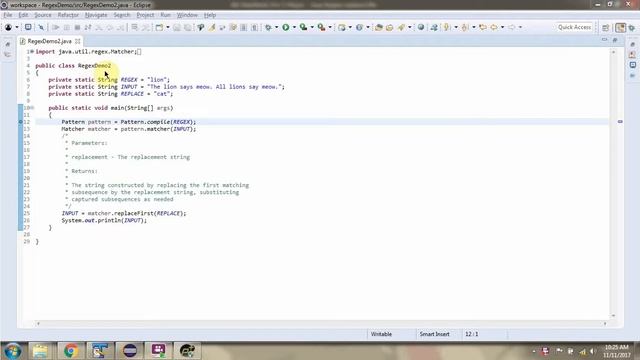The image size is (640, 360).
Task: Open the Navigate menu
Action: point(96,15)
